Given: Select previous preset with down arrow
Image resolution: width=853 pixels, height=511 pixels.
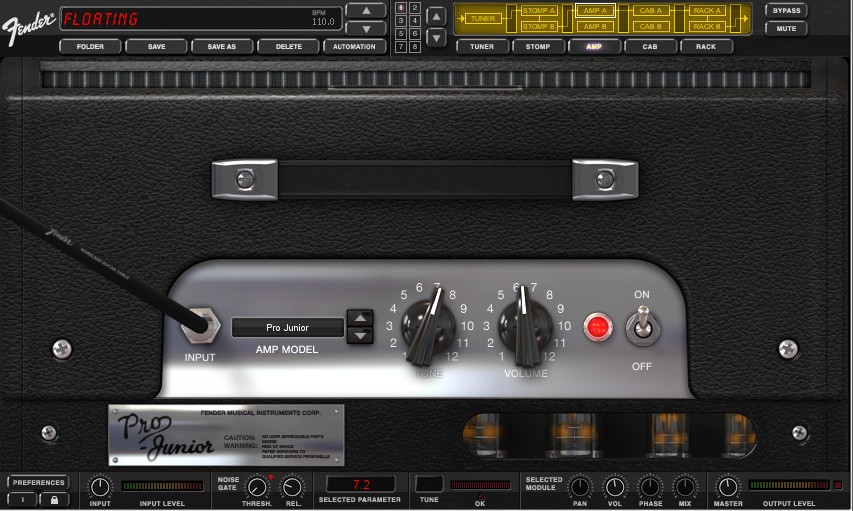Looking at the screenshot, I should 366,29.
